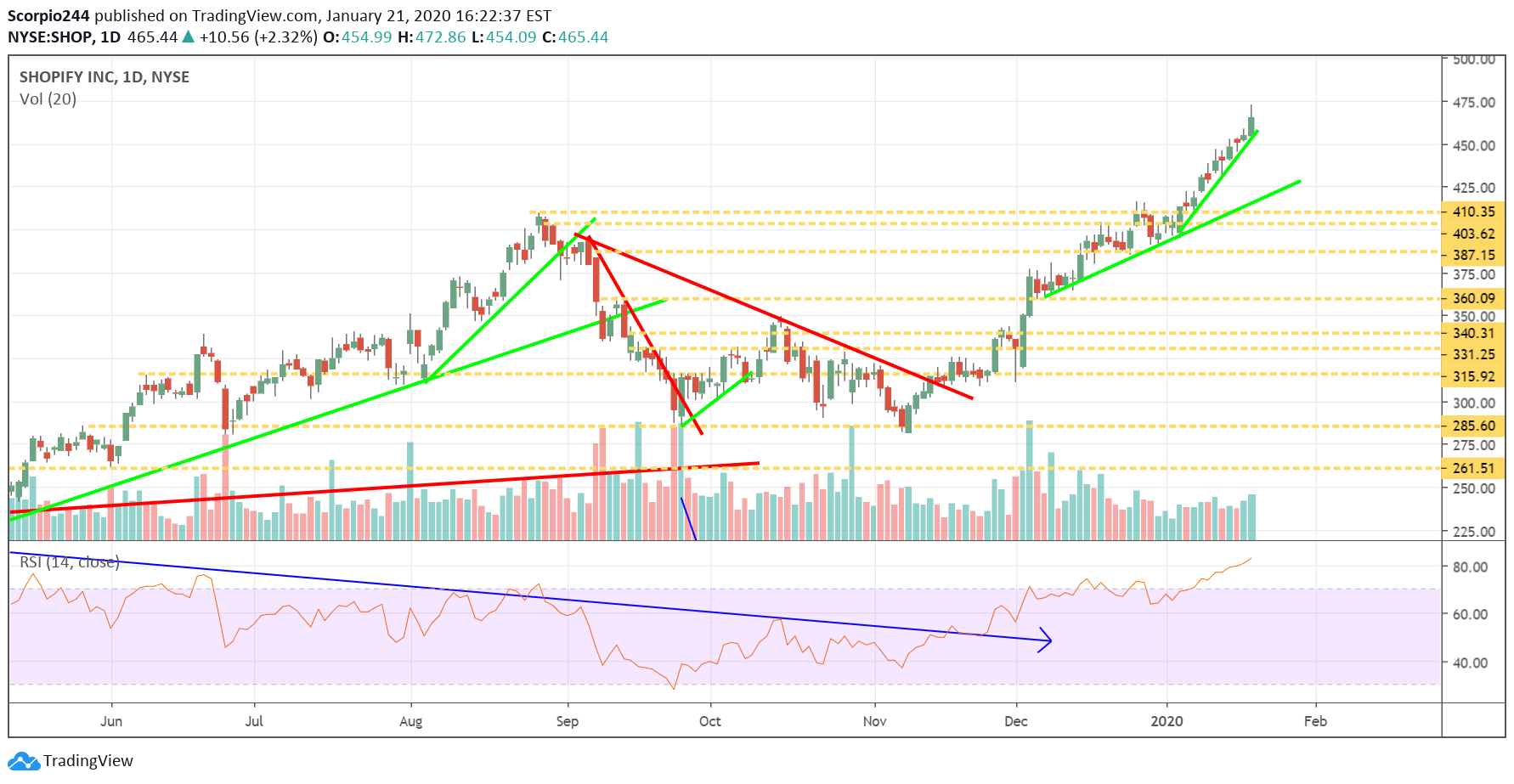Click the 387.15 price level label
The height and width of the screenshot is (784, 1514).
click(x=1473, y=255)
